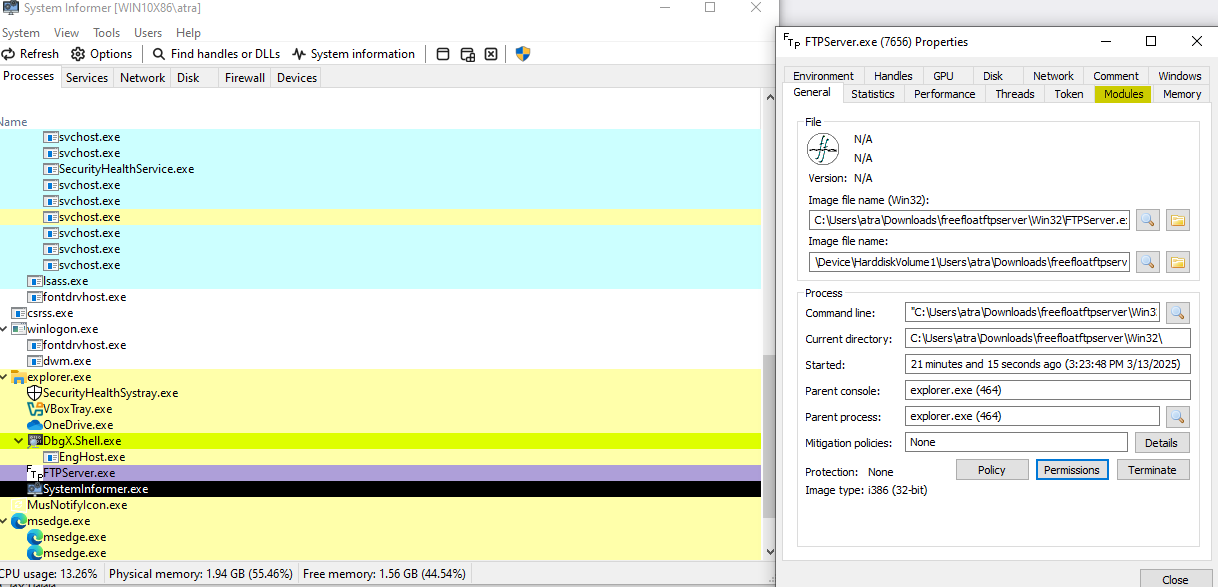Open Find handles or DLLs

pos(216,54)
